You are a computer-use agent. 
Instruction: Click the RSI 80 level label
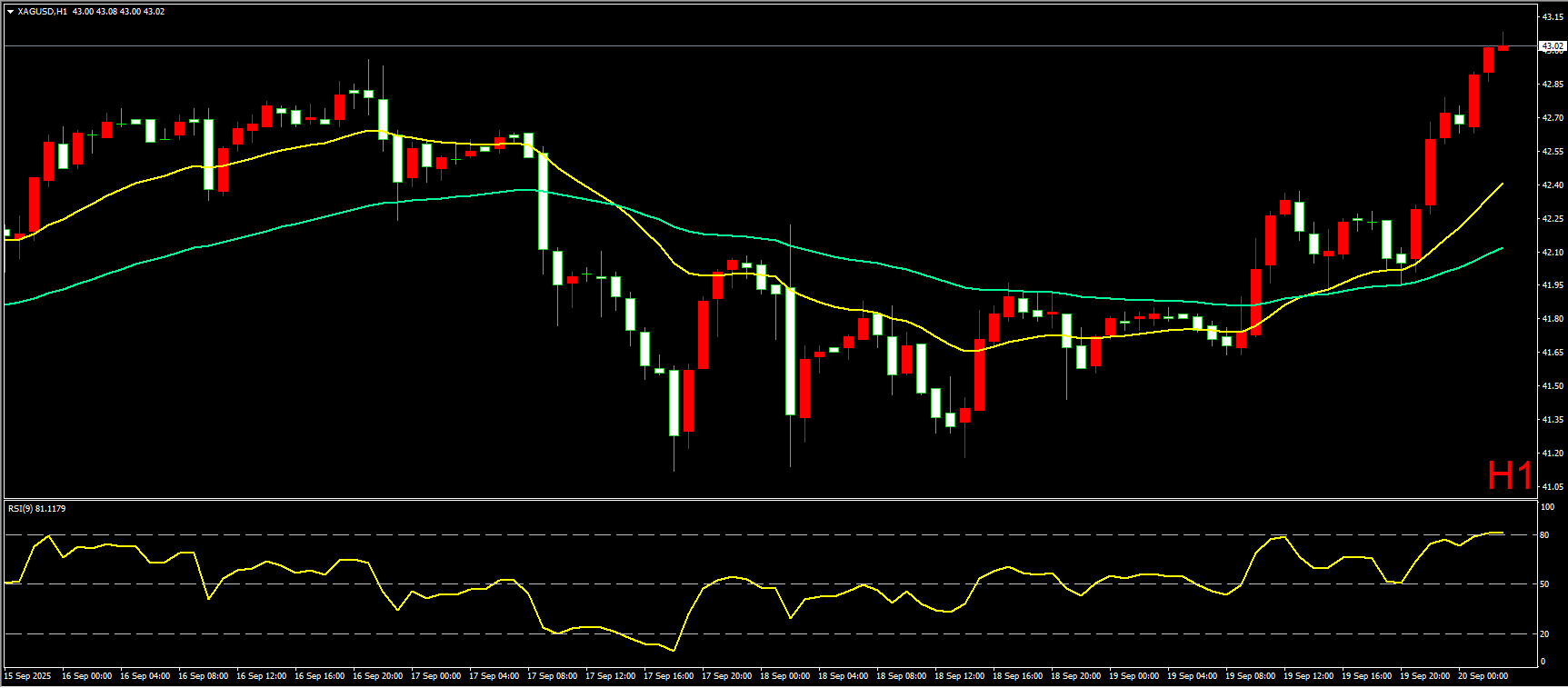tap(1544, 535)
